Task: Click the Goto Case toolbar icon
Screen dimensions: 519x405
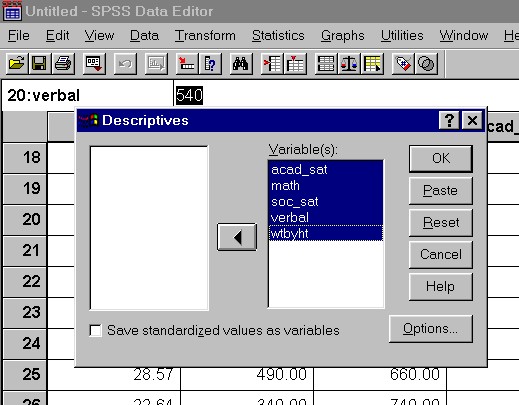Action: (x=187, y=63)
